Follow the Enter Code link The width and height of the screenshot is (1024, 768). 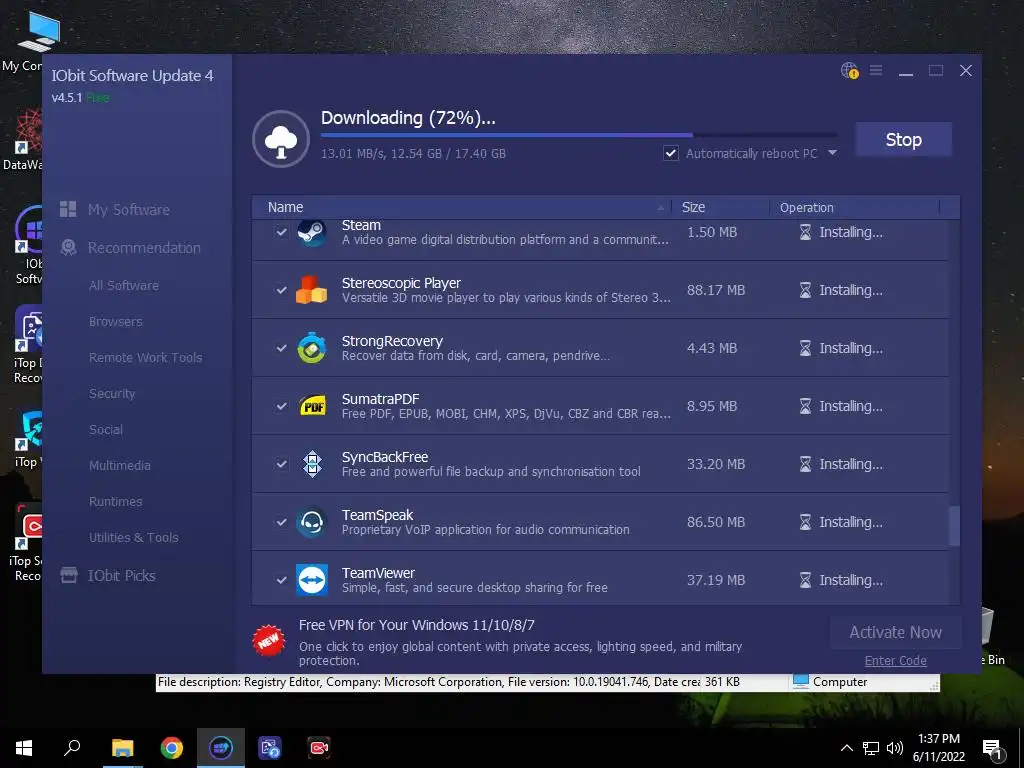click(895, 660)
